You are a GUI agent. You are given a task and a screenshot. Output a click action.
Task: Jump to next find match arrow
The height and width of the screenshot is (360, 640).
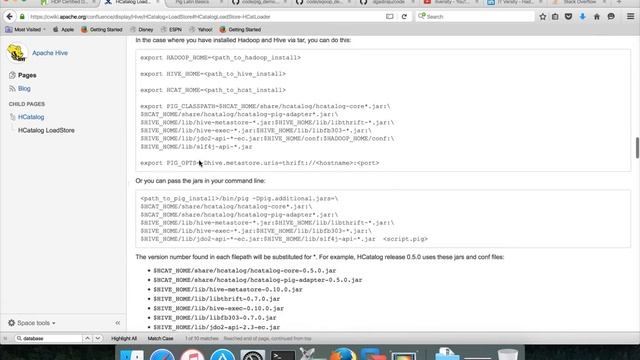pyautogui.click(x=98, y=338)
